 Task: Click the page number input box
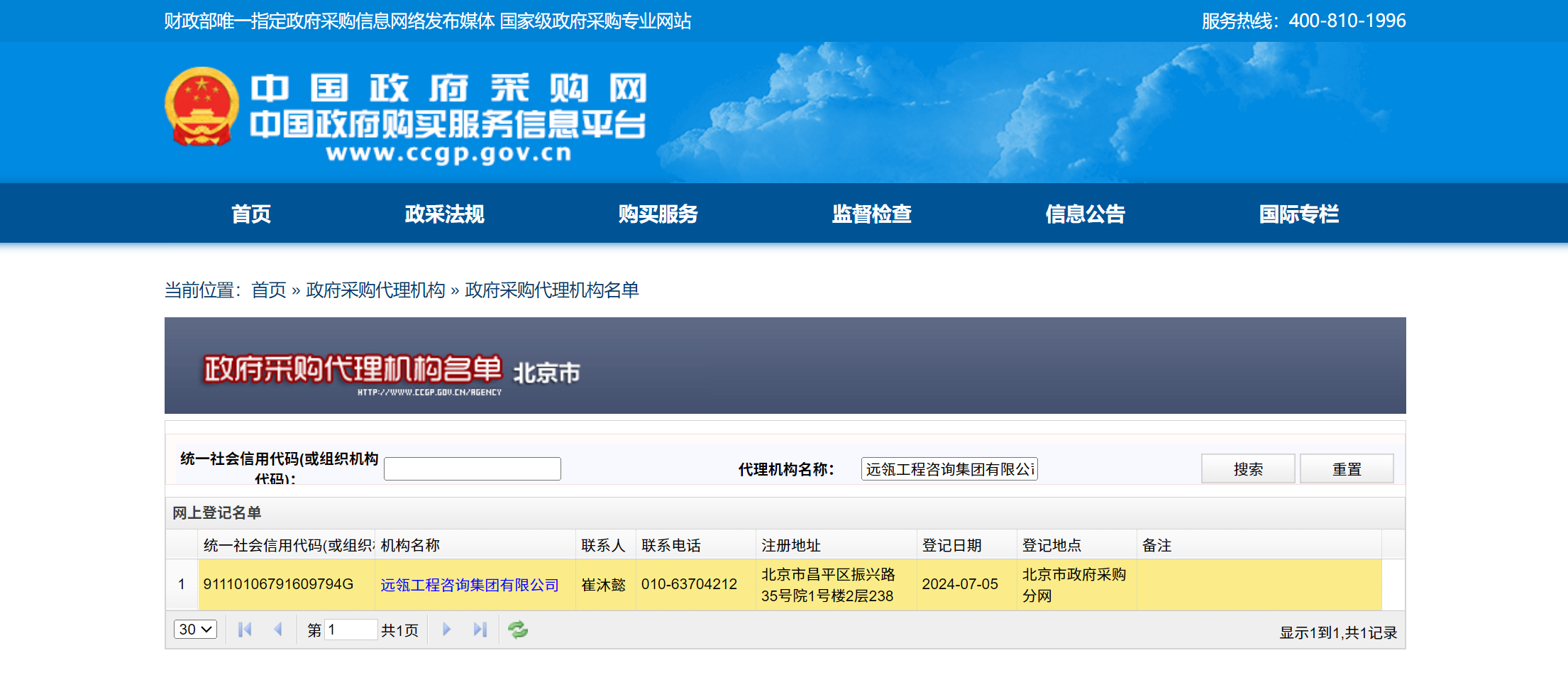coord(350,630)
